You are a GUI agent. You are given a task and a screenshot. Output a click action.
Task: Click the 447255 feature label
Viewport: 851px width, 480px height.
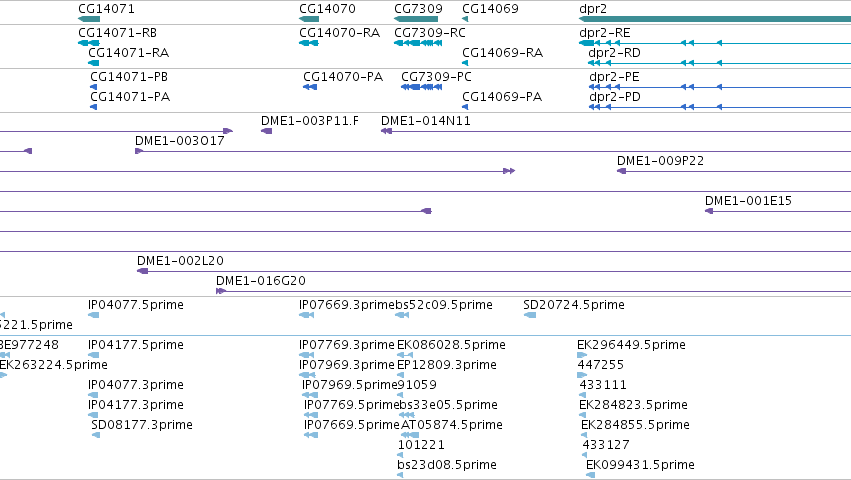[601, 364]
